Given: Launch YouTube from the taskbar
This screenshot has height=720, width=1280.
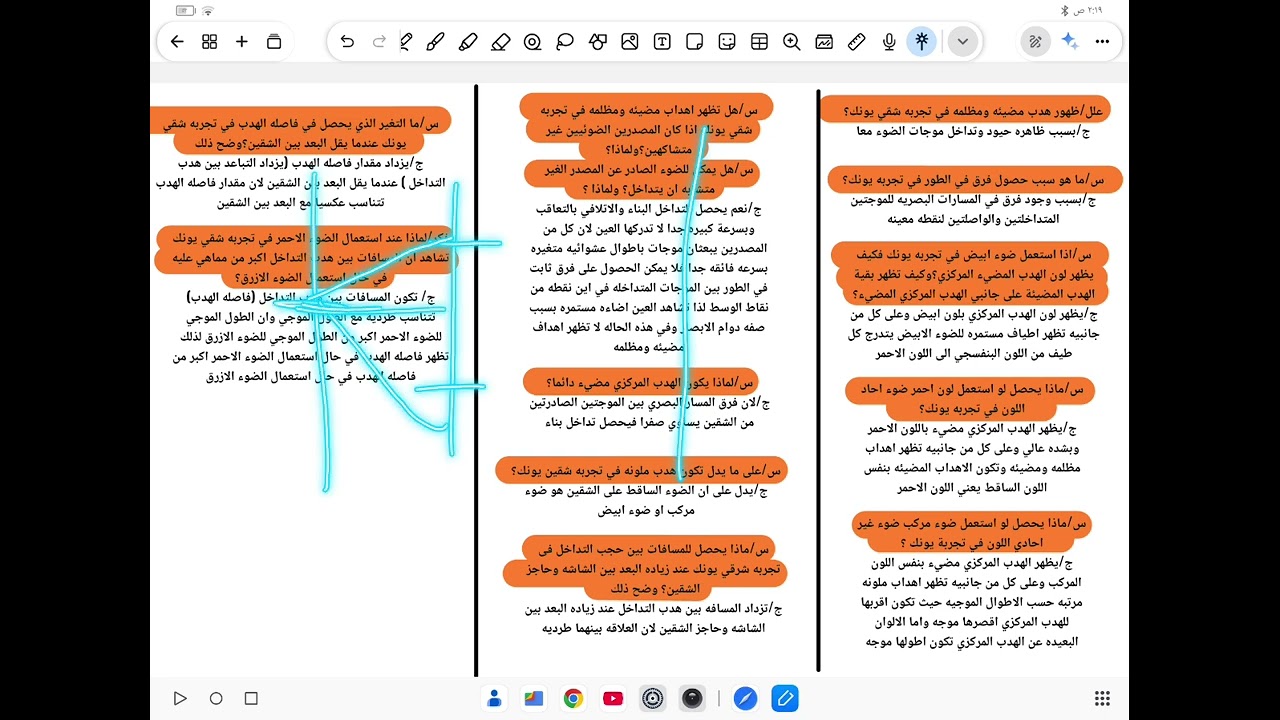Looking at the screenshot, I should 613,698.
